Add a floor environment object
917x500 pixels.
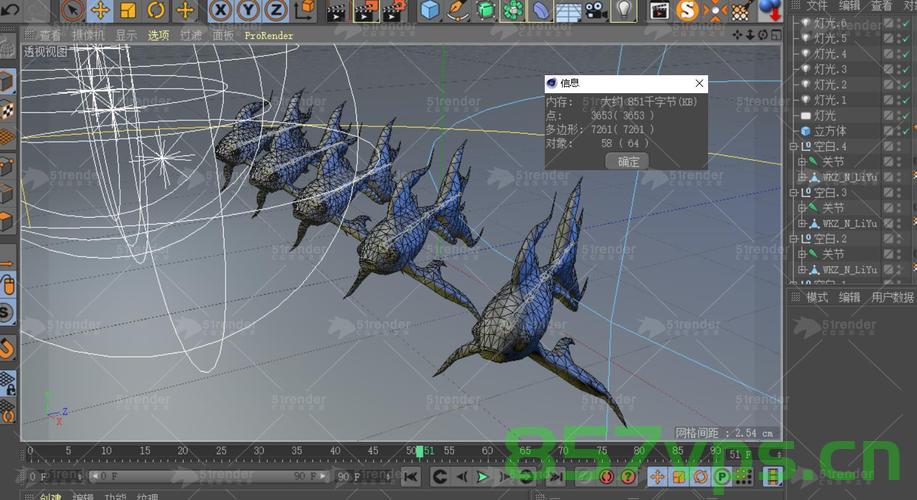pyautogui.click(x=568, y=11)
